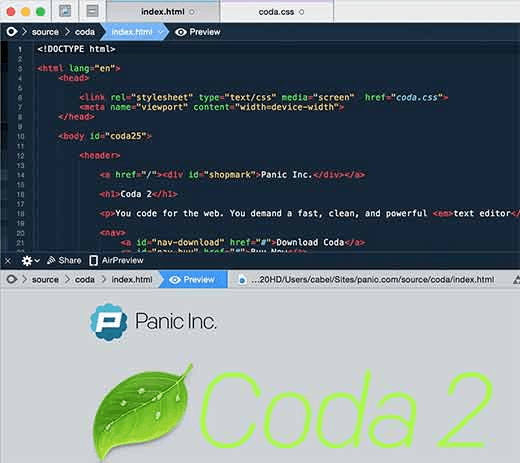The image size is (520, 463).
Task: Click the macOS green zoom button
Action: pyautogui.click(x=41, y=12)
